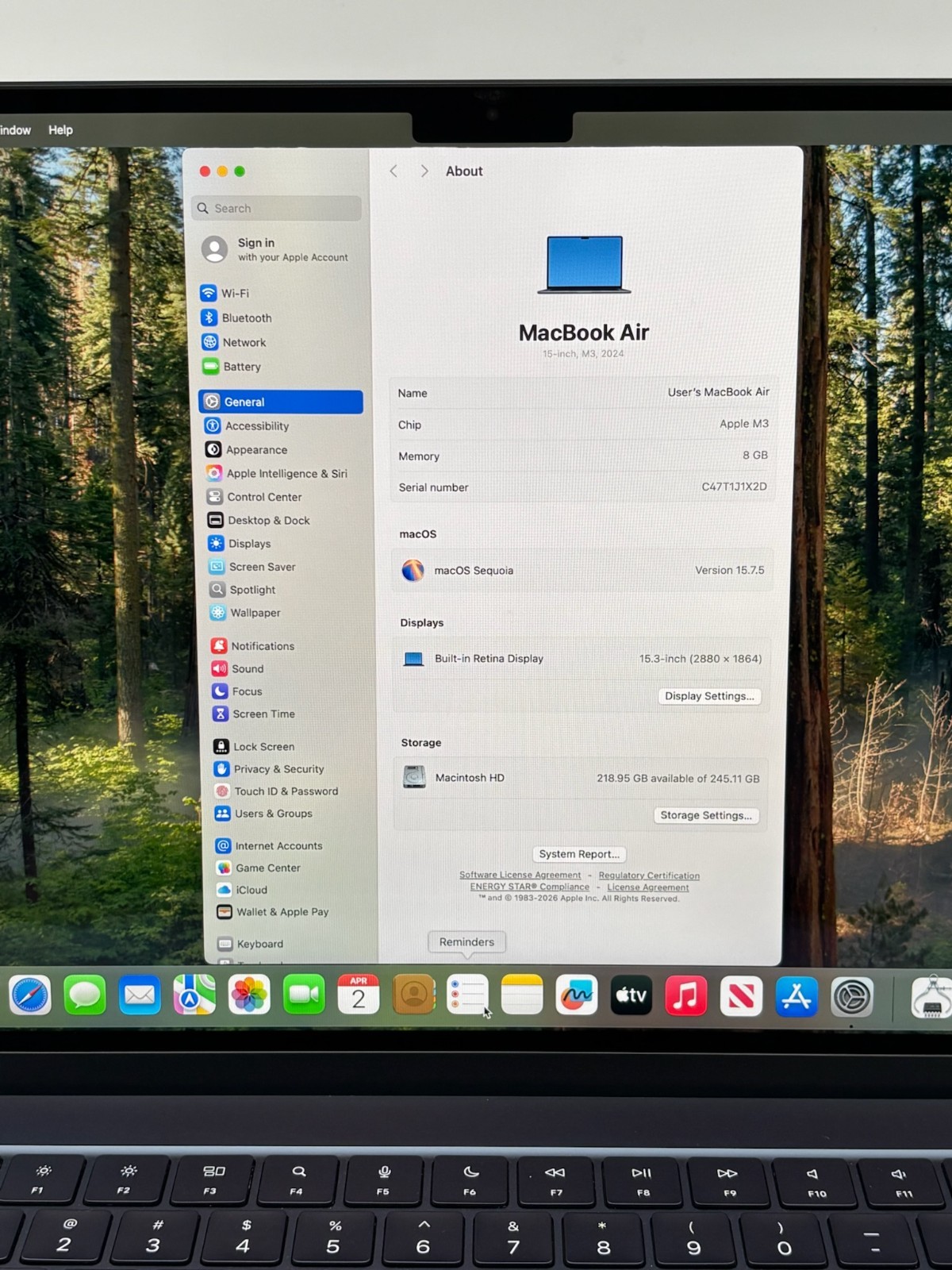
Task: Open Game Center settings
Action: (259, 868)
